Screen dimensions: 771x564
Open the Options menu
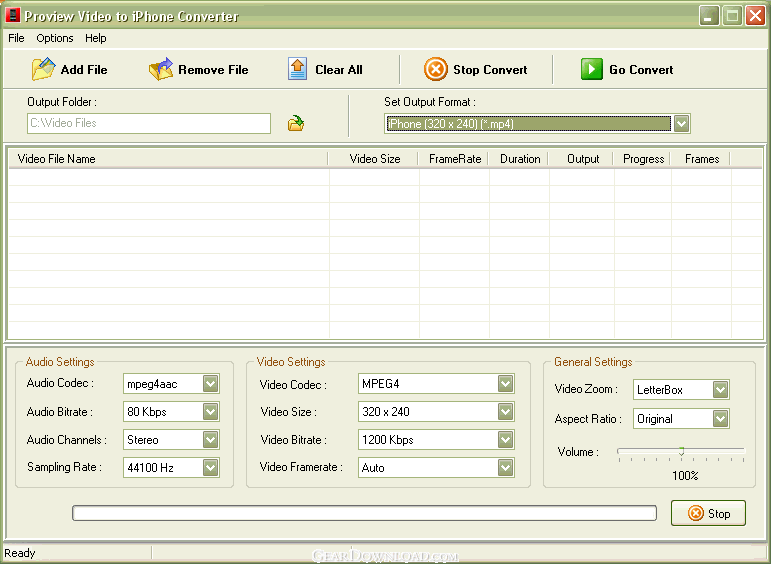coord(55,38)
